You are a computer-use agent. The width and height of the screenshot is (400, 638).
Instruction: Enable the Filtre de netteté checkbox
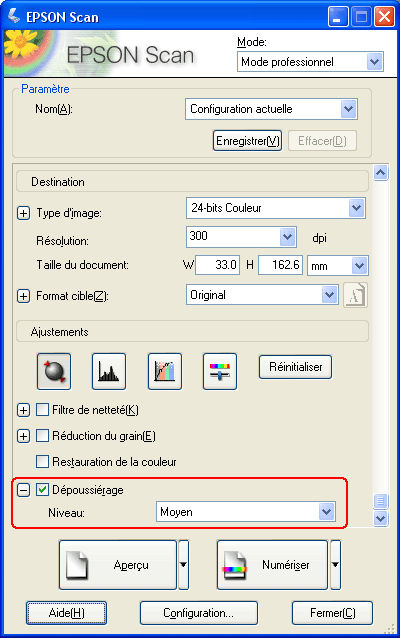[42, 410]
